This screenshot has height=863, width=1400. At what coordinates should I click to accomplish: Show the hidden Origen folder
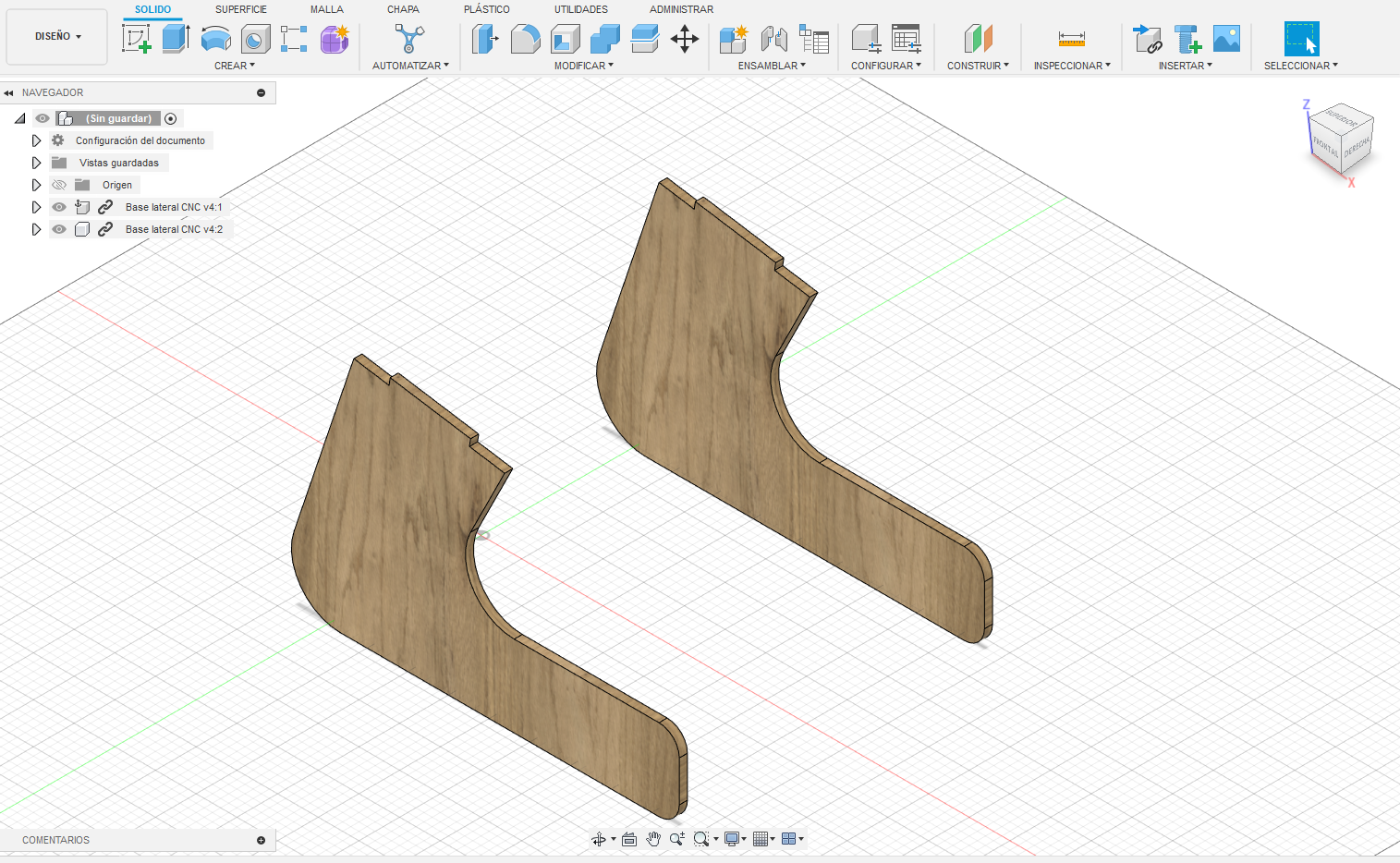click(59, 185)
